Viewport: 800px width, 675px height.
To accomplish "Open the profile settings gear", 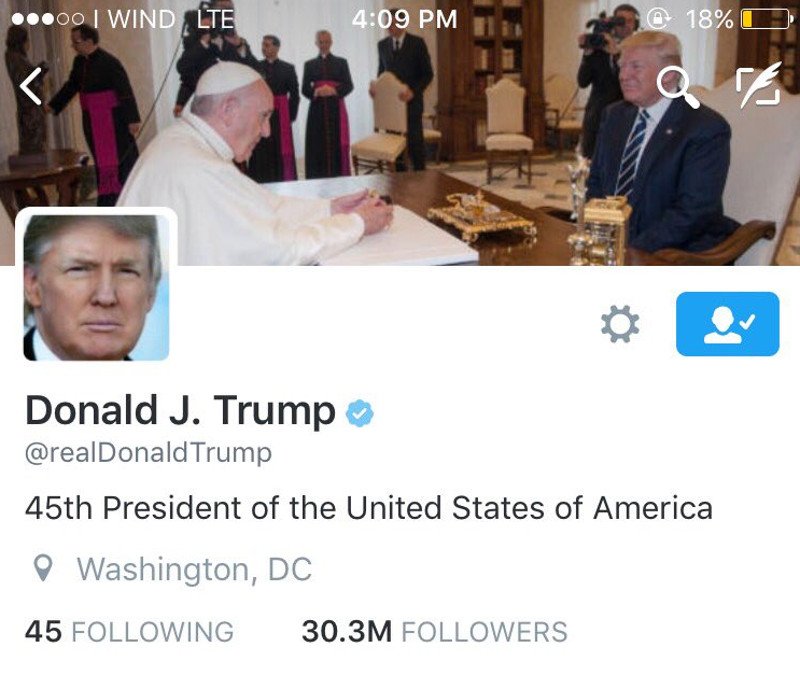I will pyautogui.click(x=619, y=323).
